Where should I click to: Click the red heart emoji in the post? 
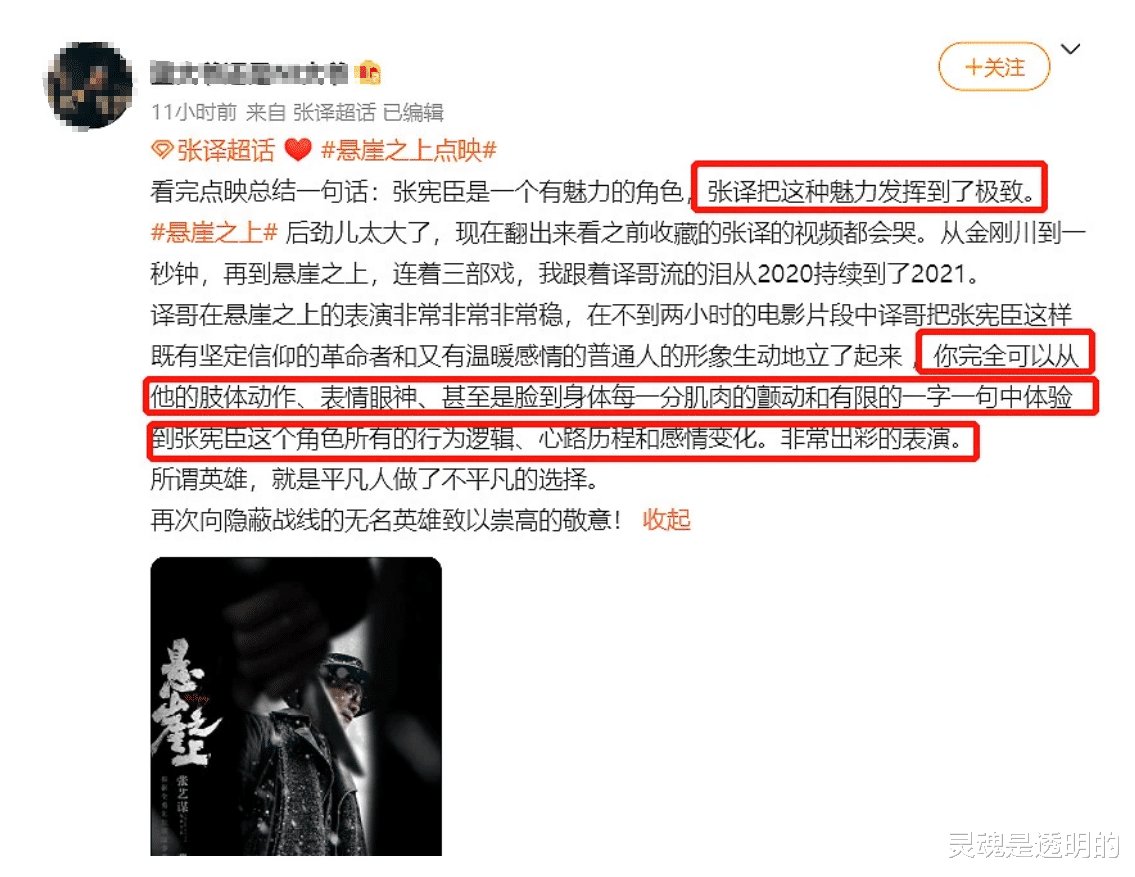298,151
